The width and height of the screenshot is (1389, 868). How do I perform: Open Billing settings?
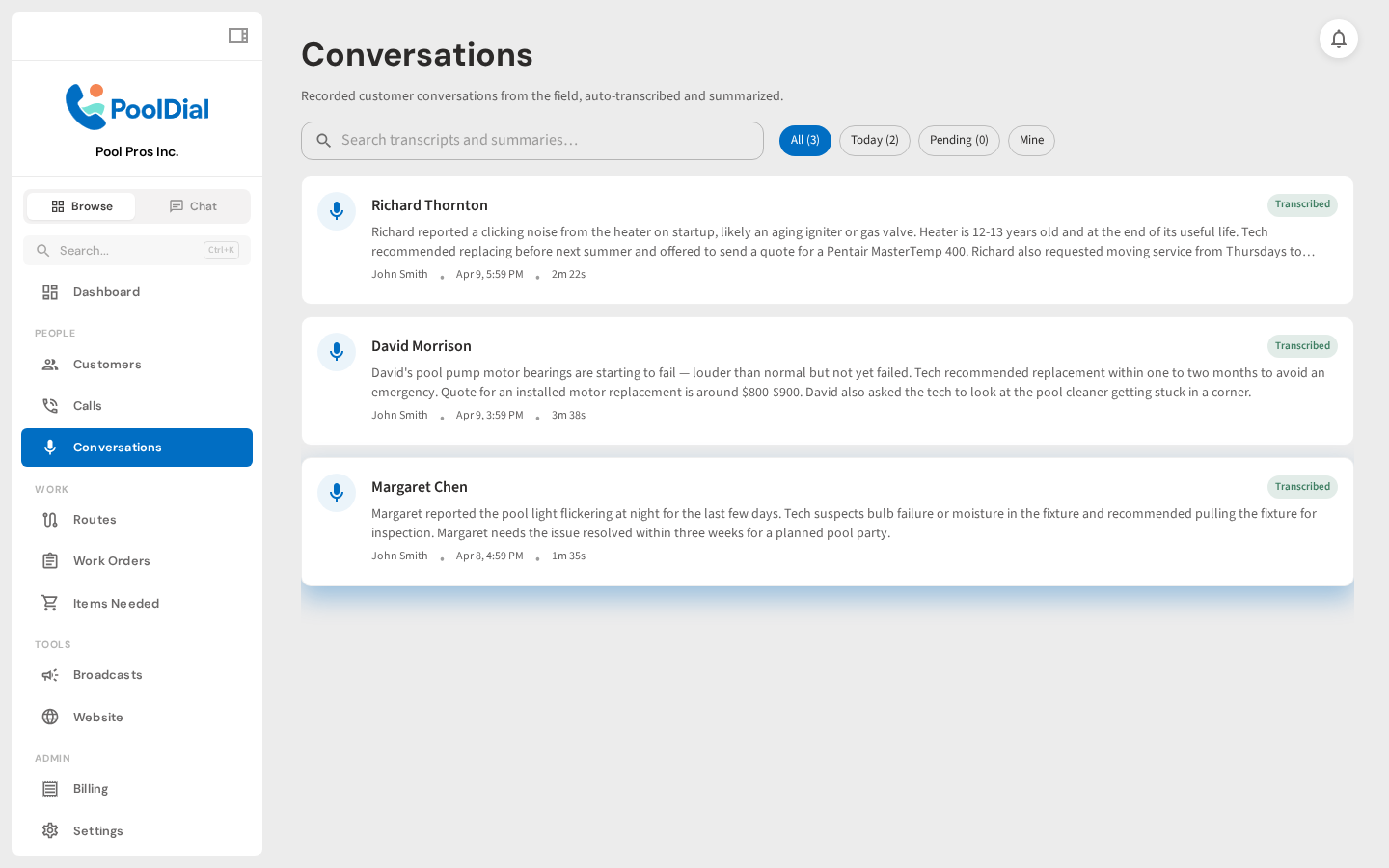50,788
